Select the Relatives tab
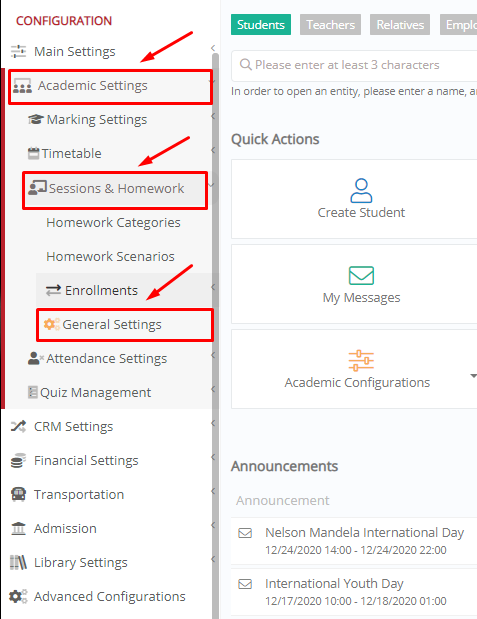 click(400, 24)
